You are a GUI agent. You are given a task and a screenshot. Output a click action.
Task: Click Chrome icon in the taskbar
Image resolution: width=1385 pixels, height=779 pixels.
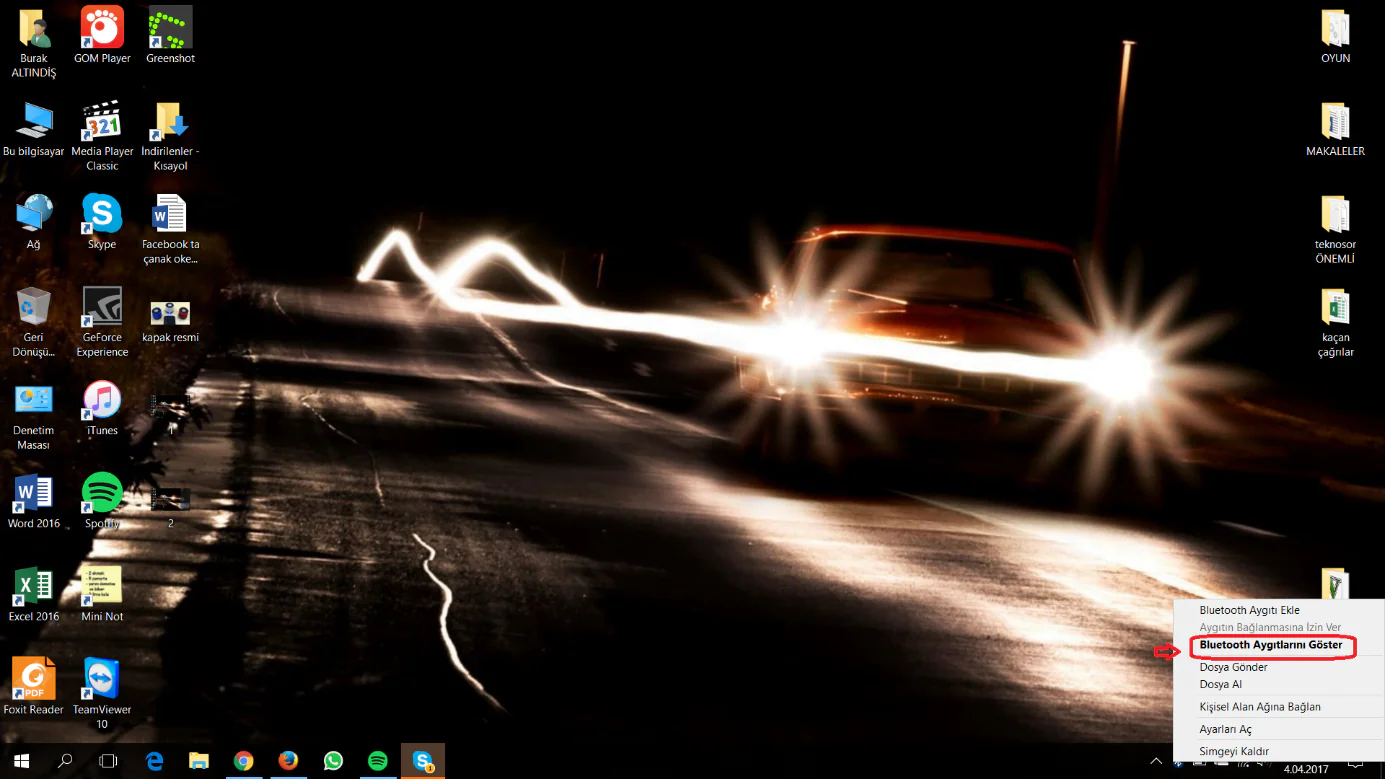pyautogui.click(x=243, y=761)
